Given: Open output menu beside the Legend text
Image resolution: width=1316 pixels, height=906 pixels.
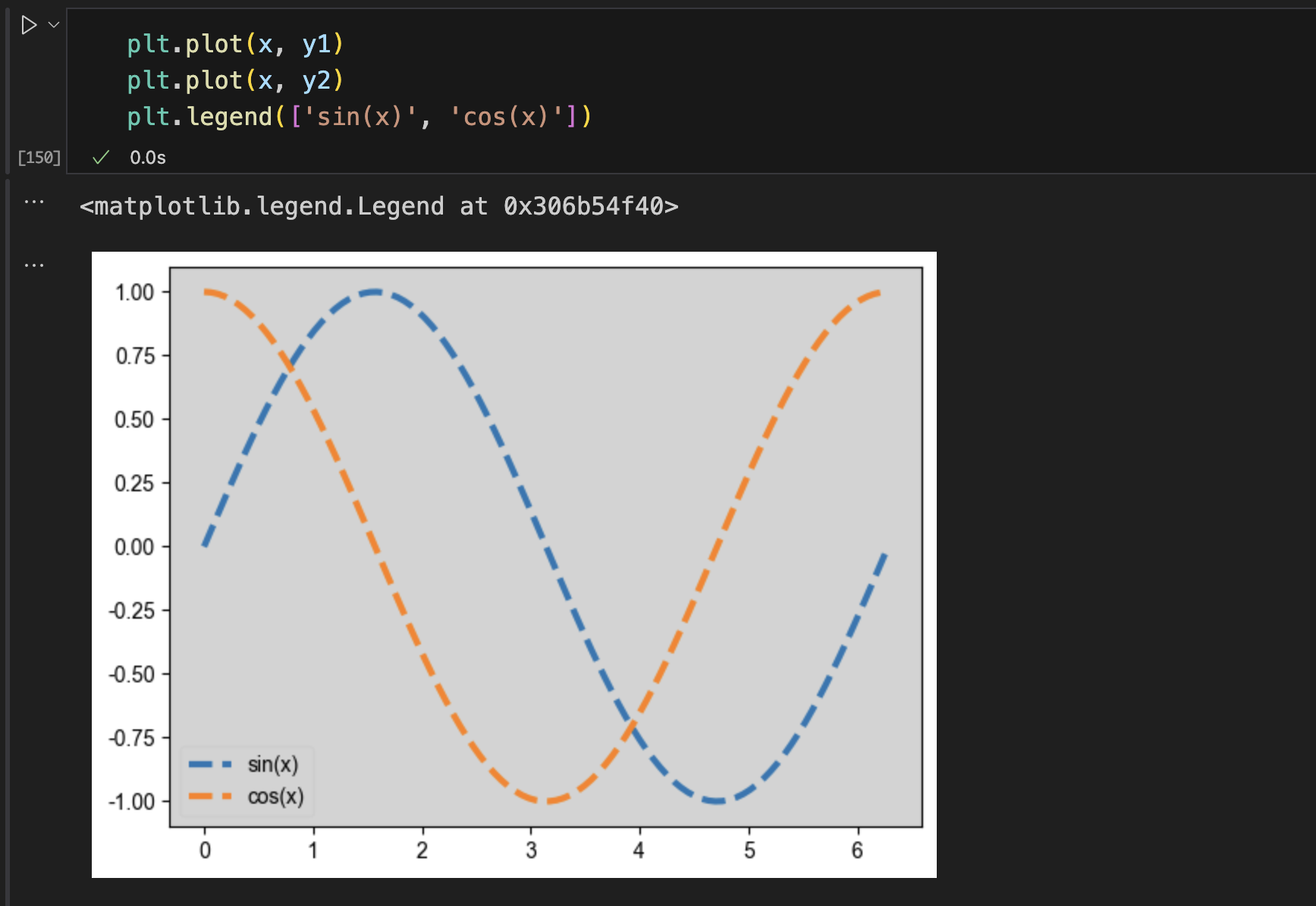Looking at the screenshot, I should 34,202.
